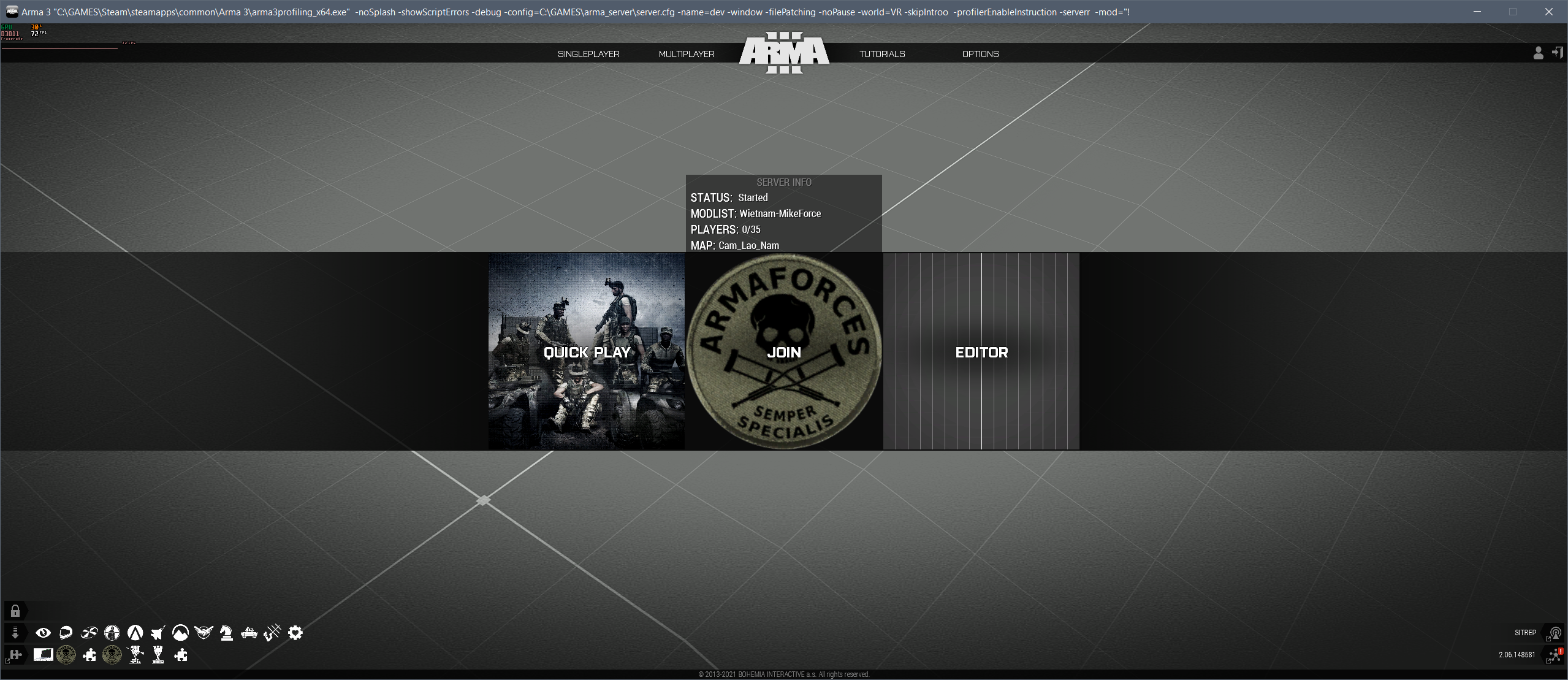
Task: Open the Multiplayer menu
Action: (x=687, y=54)
